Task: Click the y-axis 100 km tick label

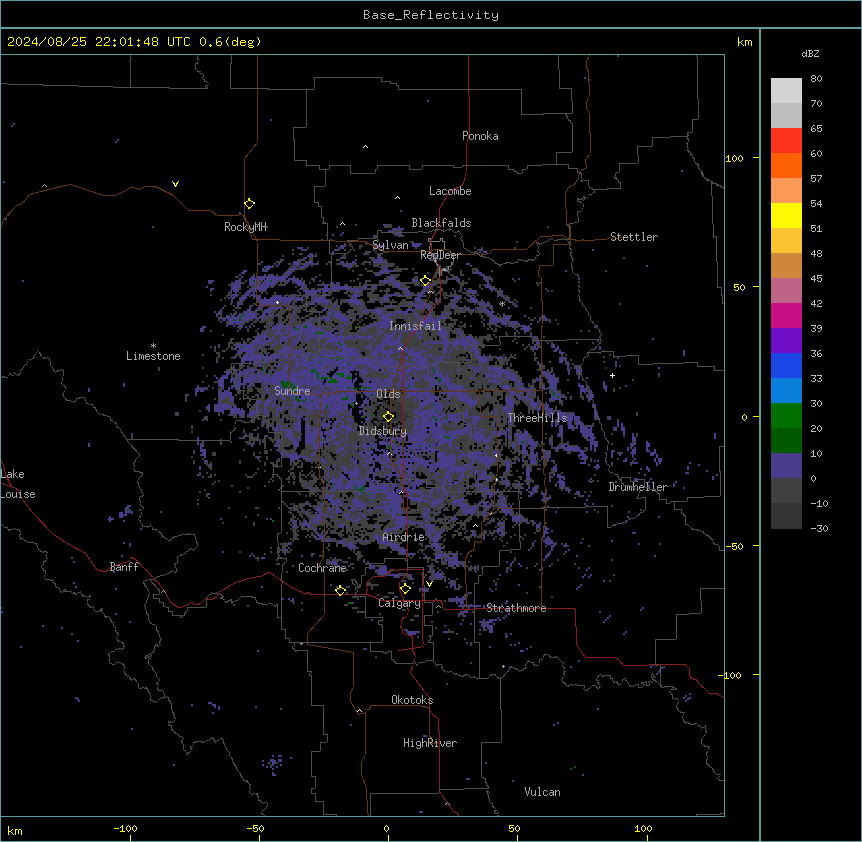Action: coord(734,158)
